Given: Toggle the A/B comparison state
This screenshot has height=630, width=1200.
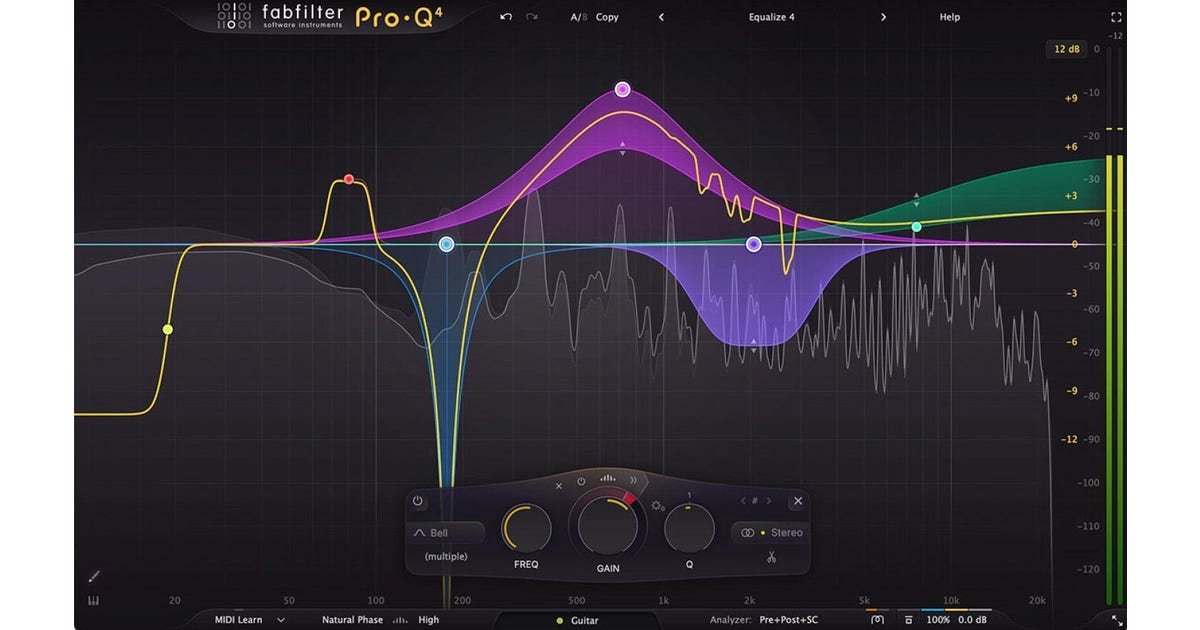Looking at the screenshot, I should tap(578, 17).
